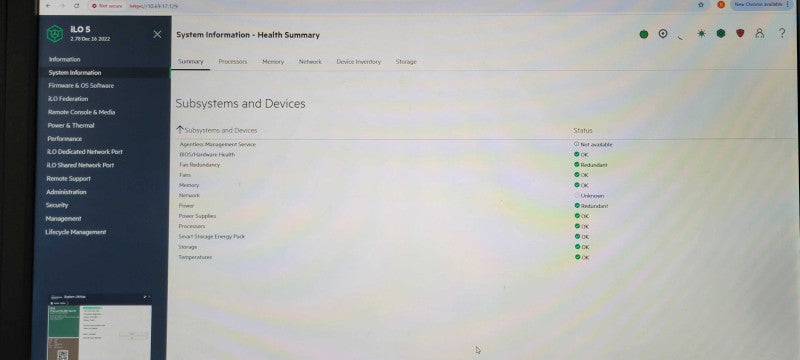Switch to the Memory tab
Screen dimensions: 800x360
point(273,62)
